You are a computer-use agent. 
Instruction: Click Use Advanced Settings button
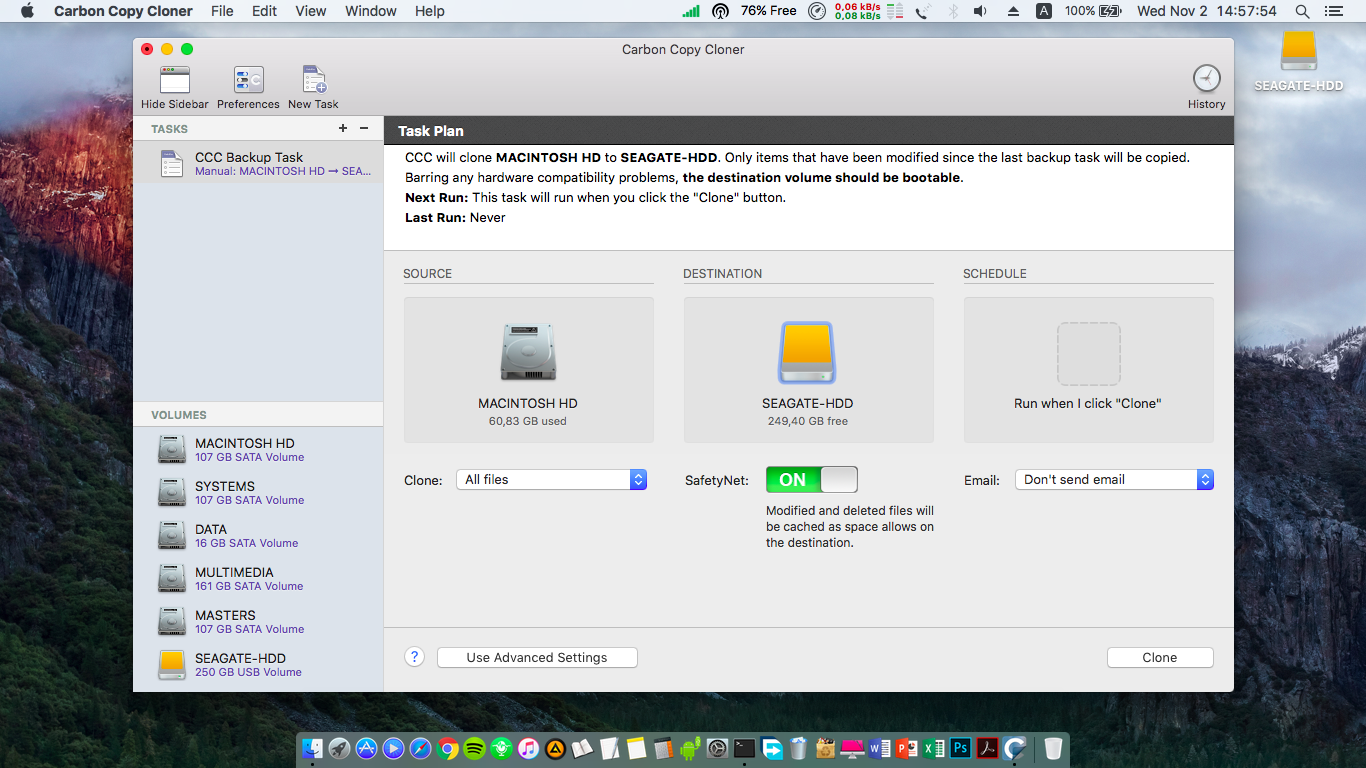pos(537,658)
